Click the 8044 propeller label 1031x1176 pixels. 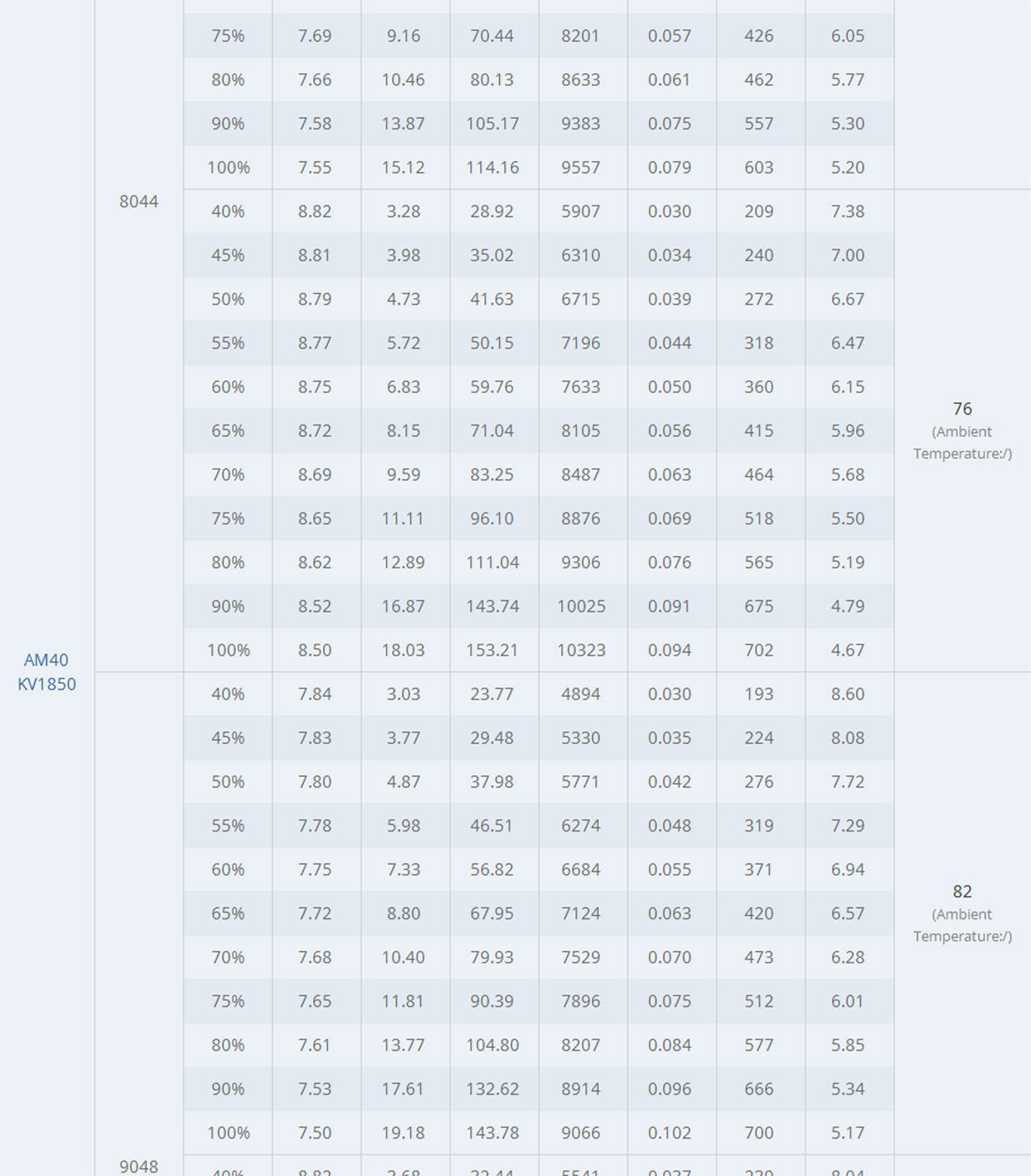point(139,202)
